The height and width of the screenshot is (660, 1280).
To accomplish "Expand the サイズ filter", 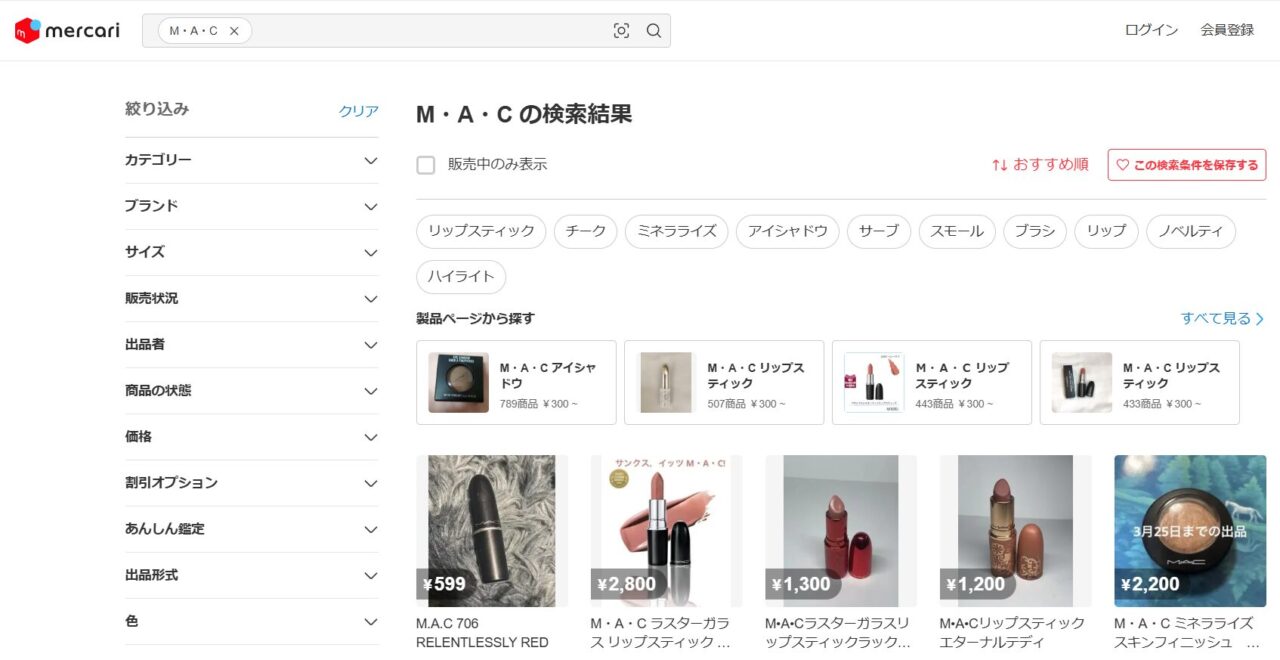I will (252, 252).
